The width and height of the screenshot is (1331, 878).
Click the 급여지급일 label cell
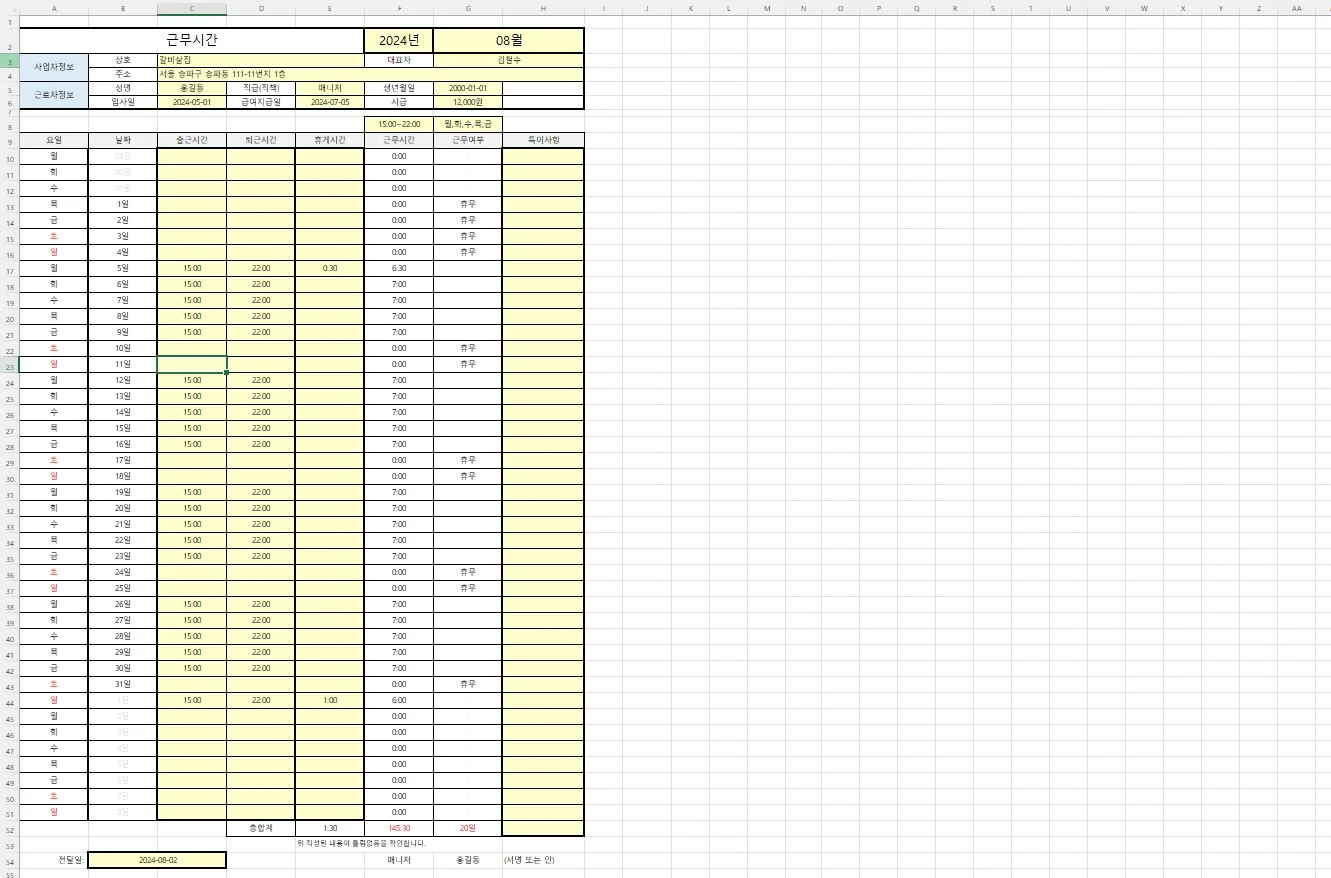pyautogui.click(x=261, y=102)
